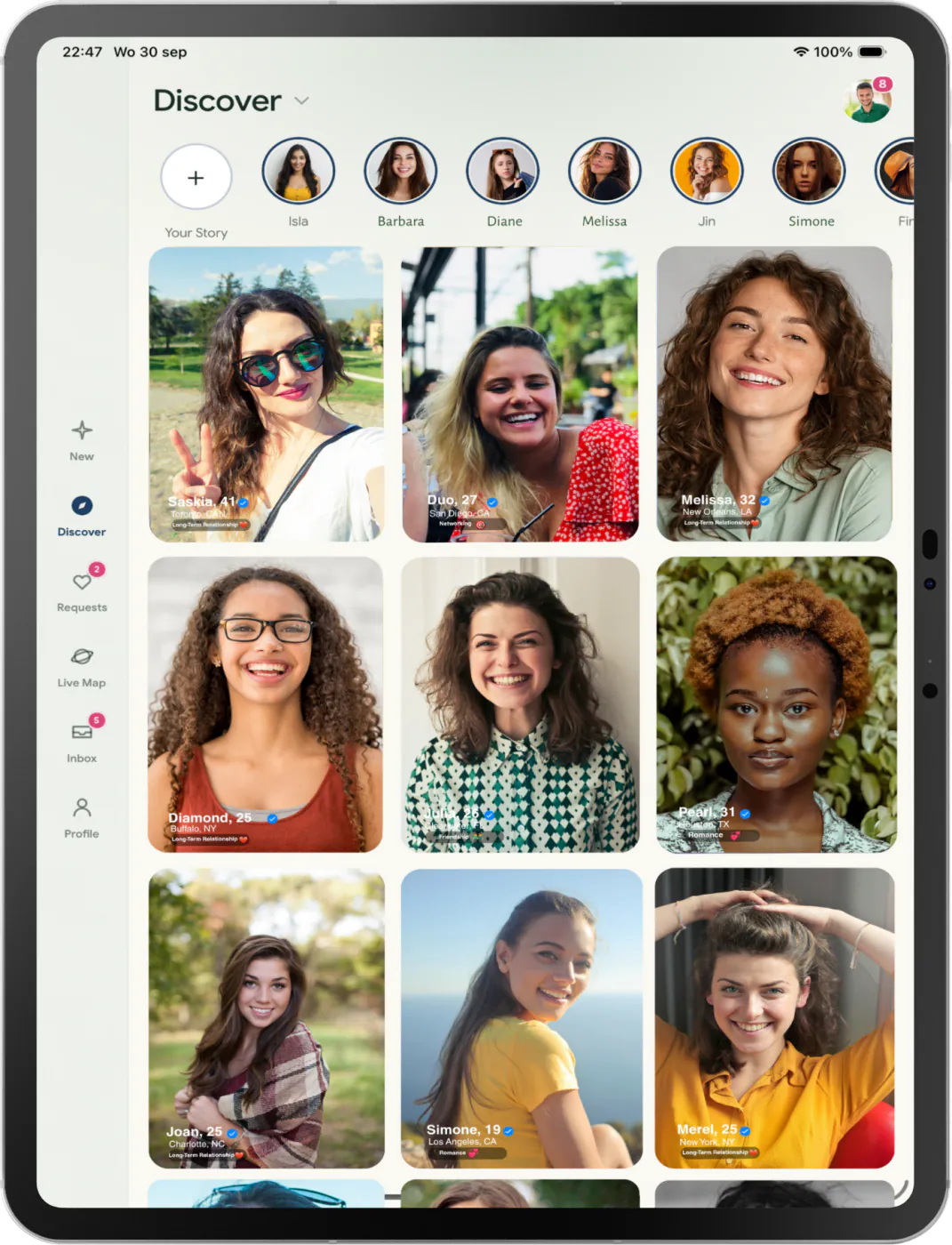This screenshot has height=1245, width=952.
Task: Check the Wi-Fi status icon
Action: tap(801, 52)
